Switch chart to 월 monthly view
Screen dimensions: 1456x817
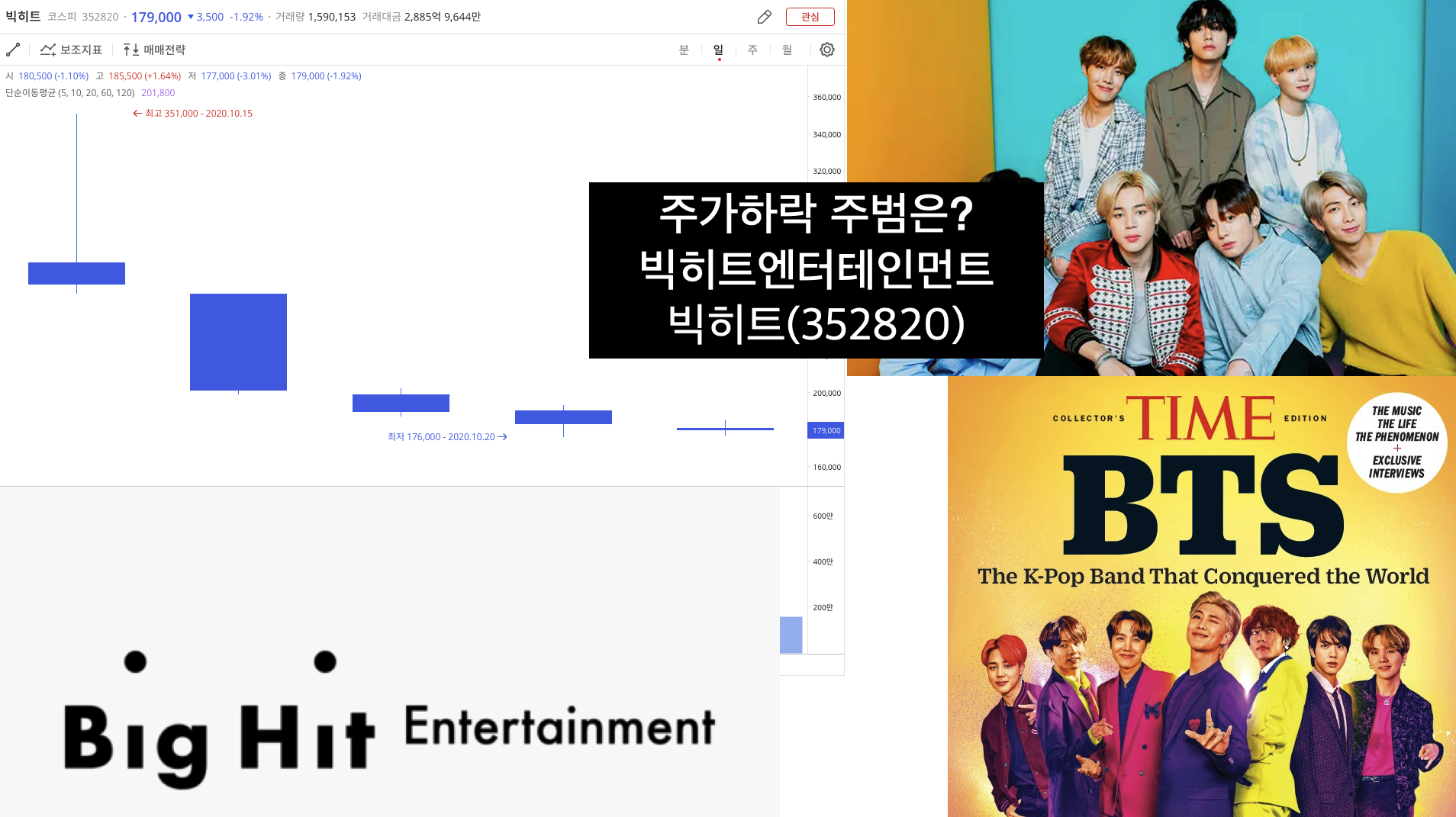787,50
